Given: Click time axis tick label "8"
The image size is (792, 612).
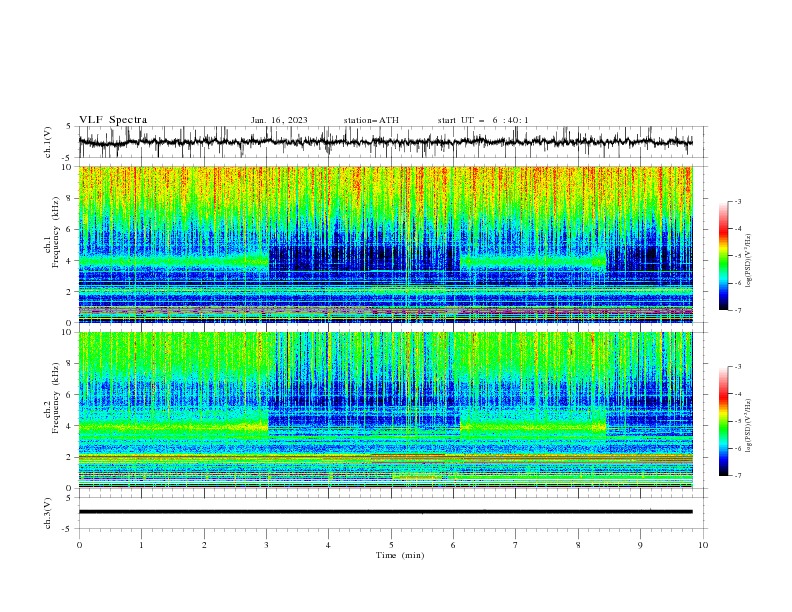Looking at the screenshot, I should click(x=578, y=545).
